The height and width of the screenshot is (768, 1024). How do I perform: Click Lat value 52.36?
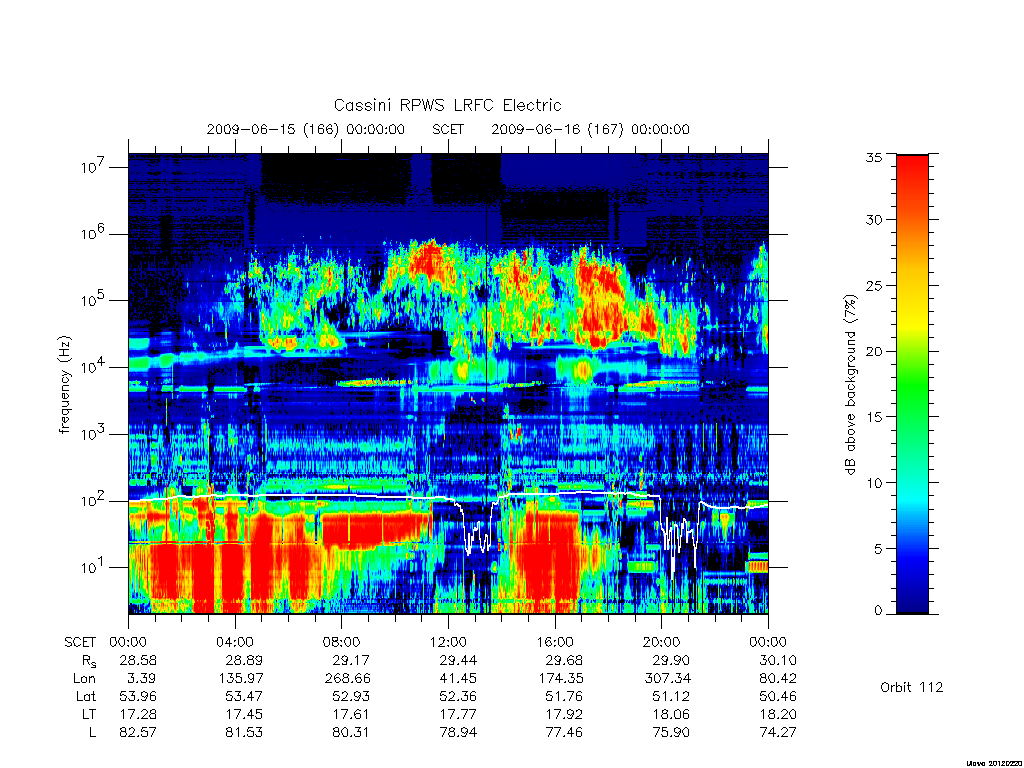click(458, 697)
